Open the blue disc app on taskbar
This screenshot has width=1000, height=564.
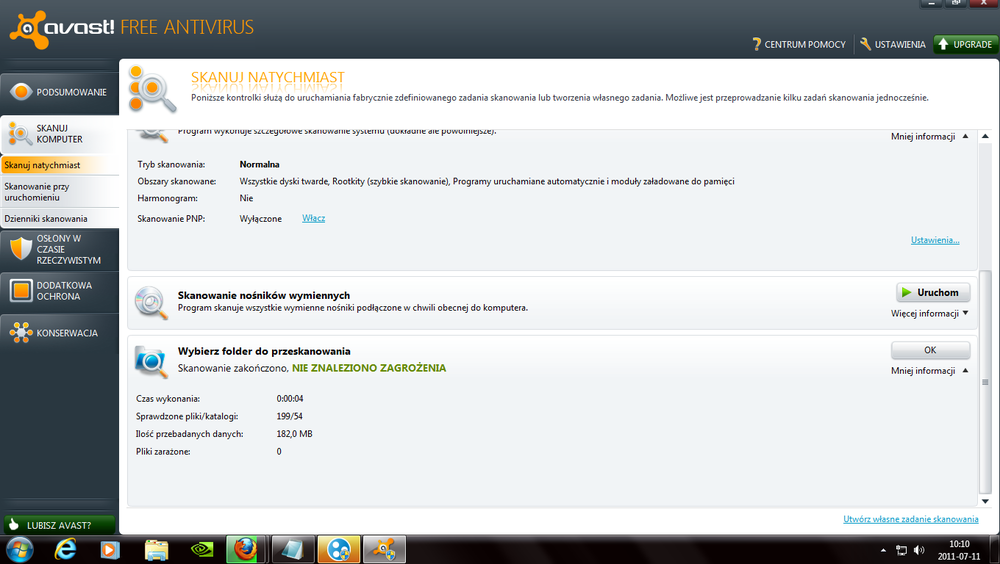coord(339,549)
